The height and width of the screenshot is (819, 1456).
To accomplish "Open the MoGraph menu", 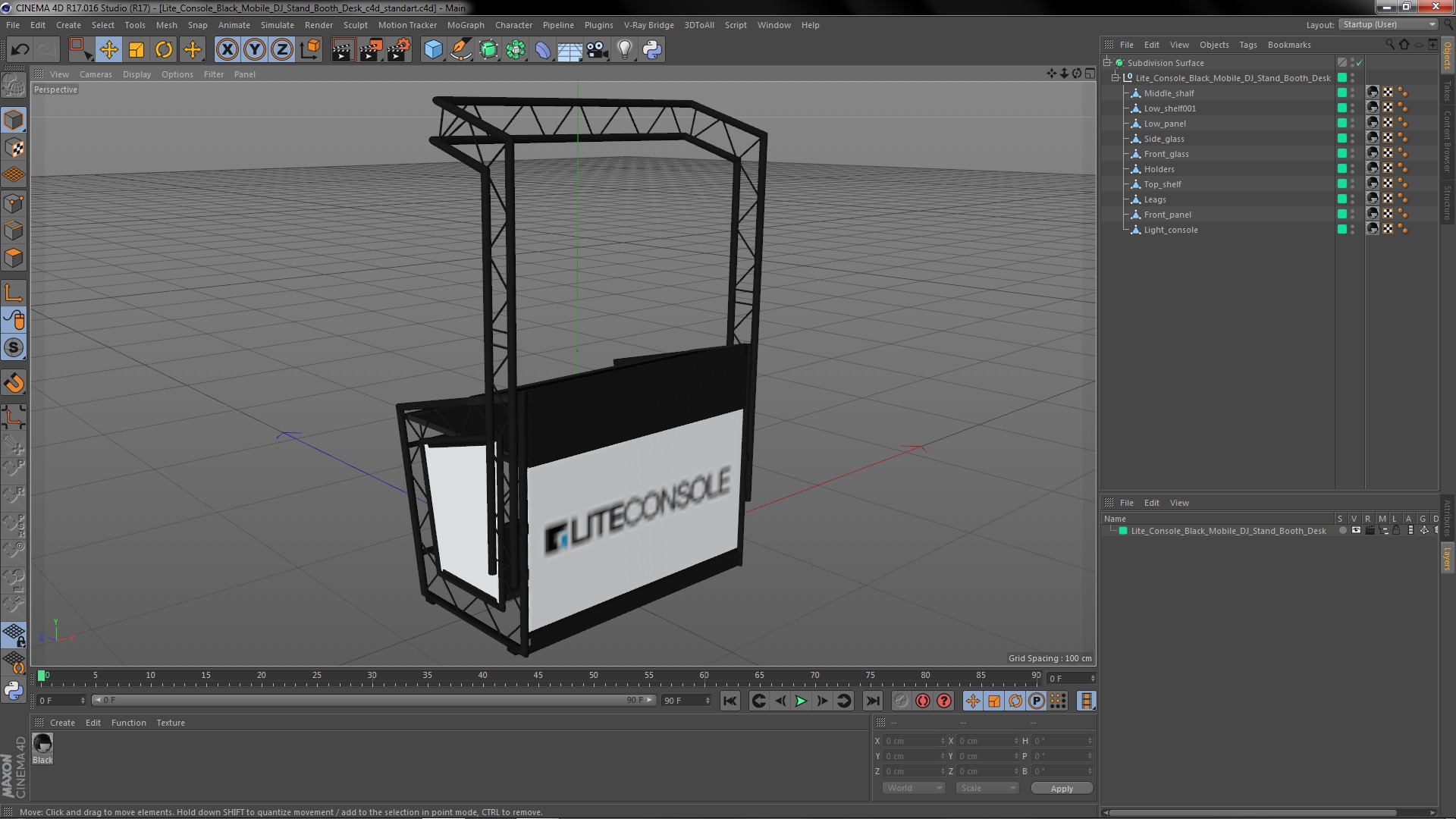I will click(x=466, y=25).
